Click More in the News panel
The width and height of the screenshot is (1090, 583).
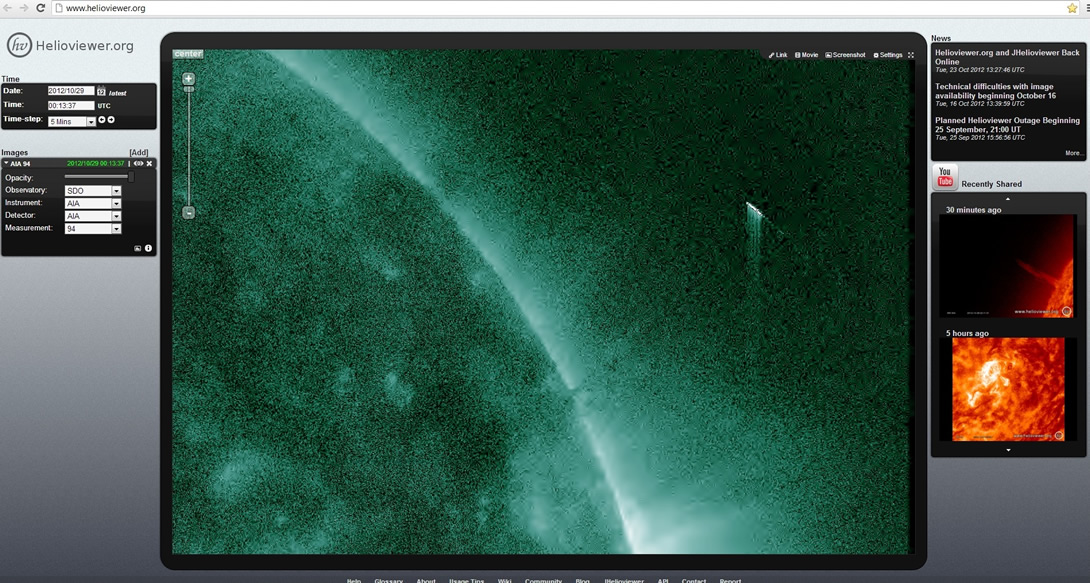coord(1072,153)
